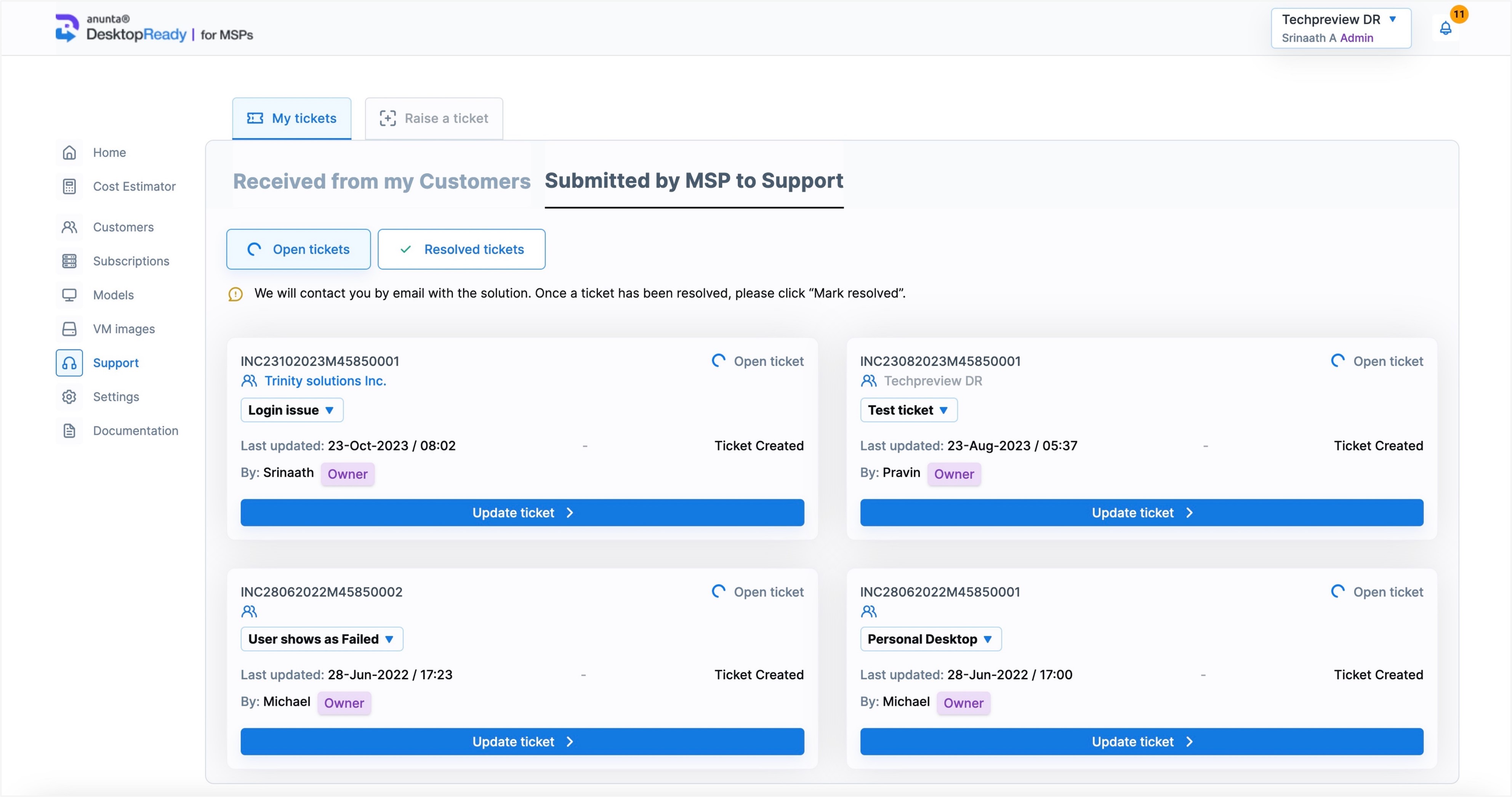
Task: Open Home via its sidebar icon
Action: pyautogui.click(x=69, y=153)
